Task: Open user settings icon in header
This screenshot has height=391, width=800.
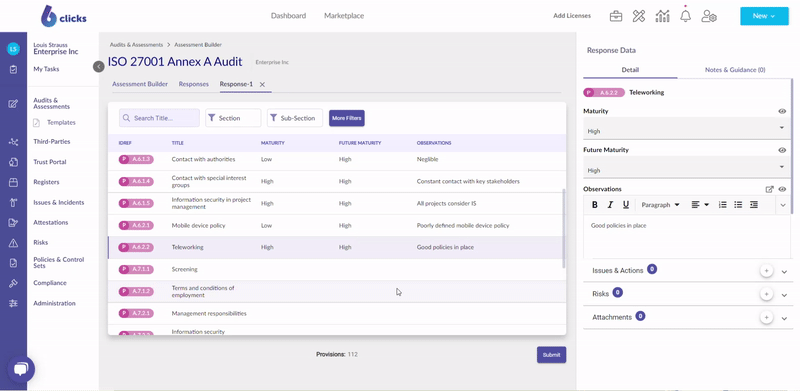Action: pyautogui.click(x=709, y=16)
